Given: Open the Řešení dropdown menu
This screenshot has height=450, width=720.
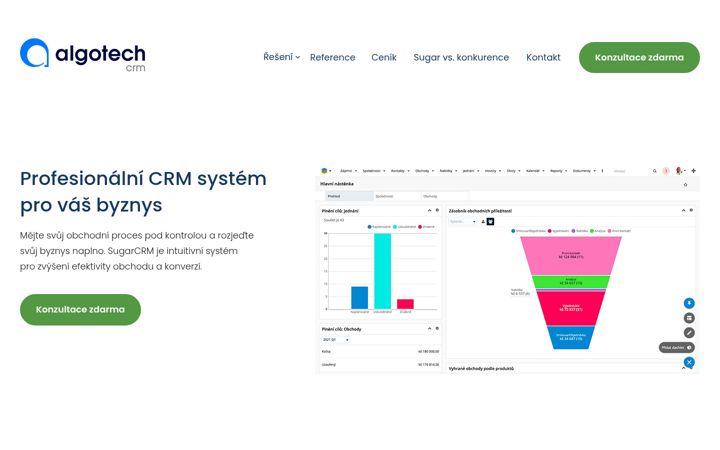Looking at the screenshot, I should (281, 57).
